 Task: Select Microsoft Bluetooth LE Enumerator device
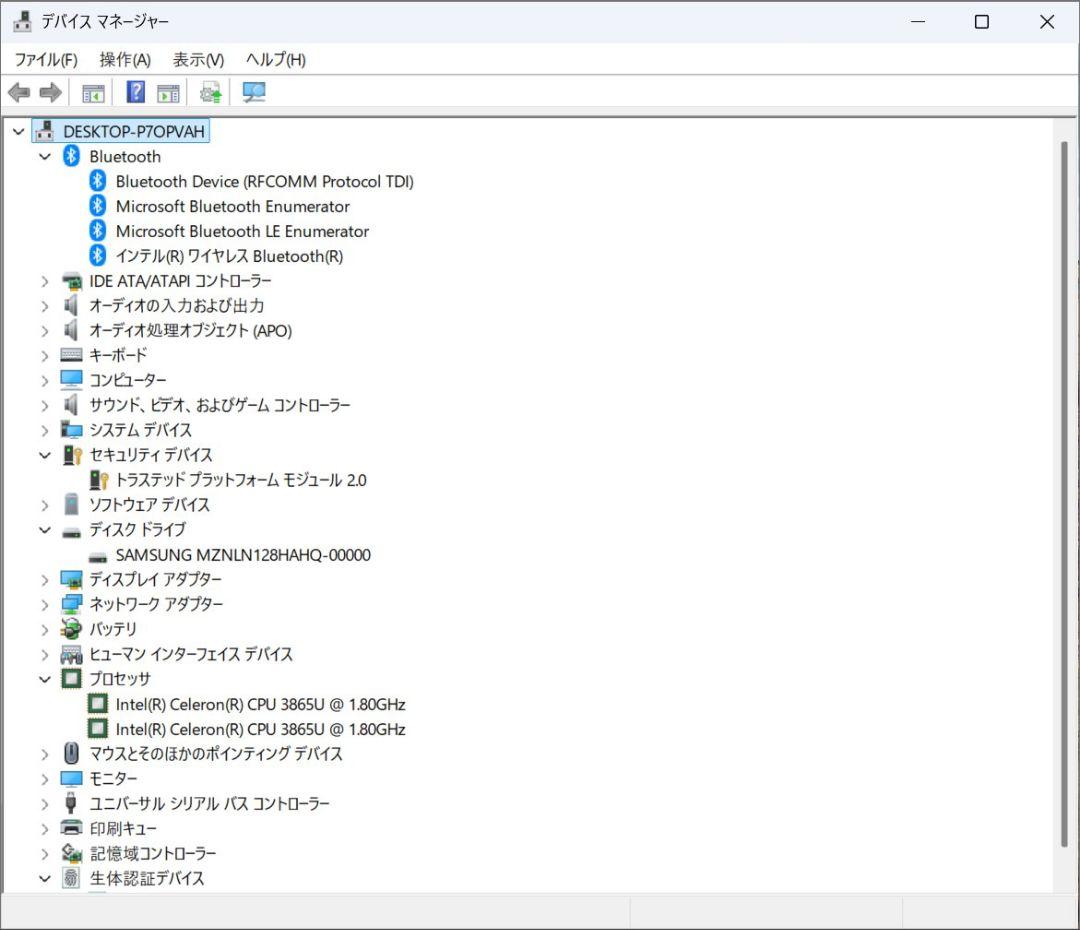[x=243, y=231]
